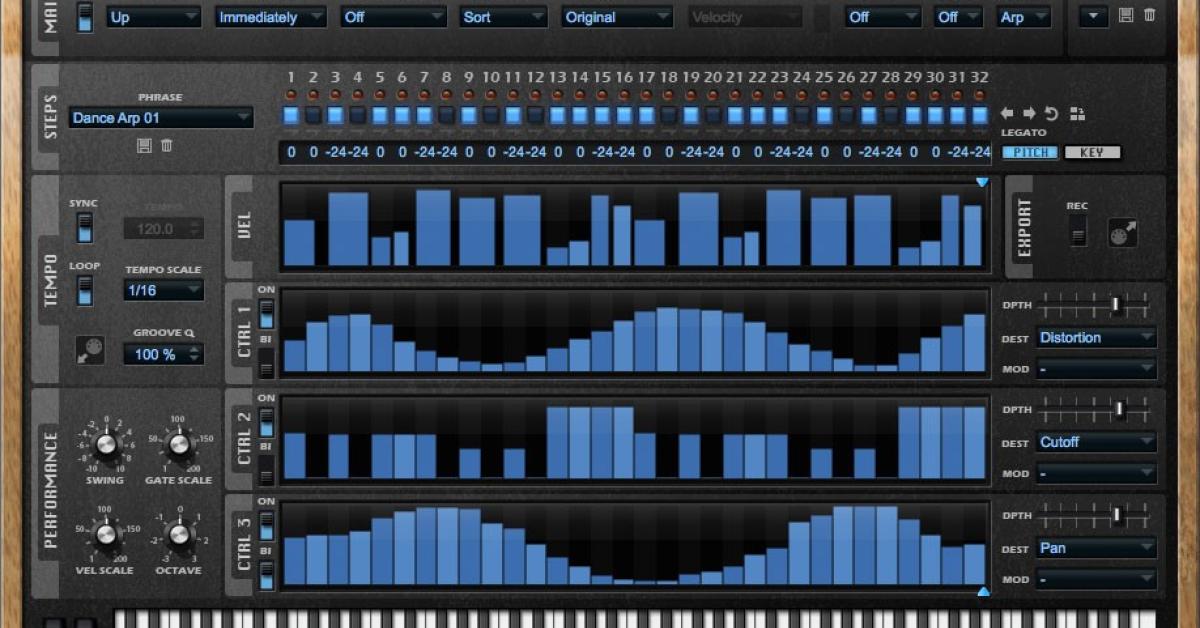Click the MIDI import icon in Tempo section
1200x628 pixels.
click(90, 350)
